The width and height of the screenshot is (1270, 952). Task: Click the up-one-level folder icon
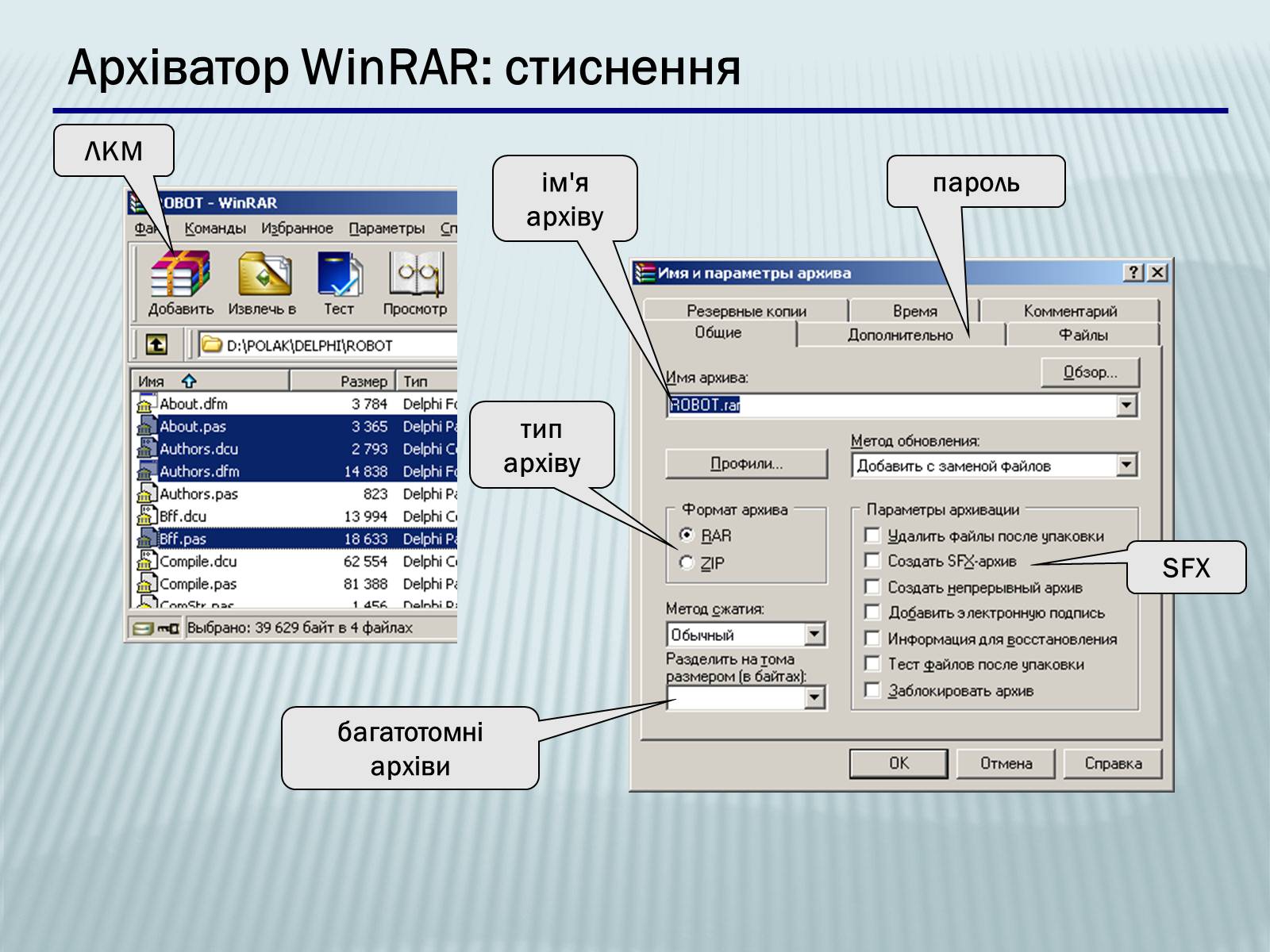click(x=156, y=344)
